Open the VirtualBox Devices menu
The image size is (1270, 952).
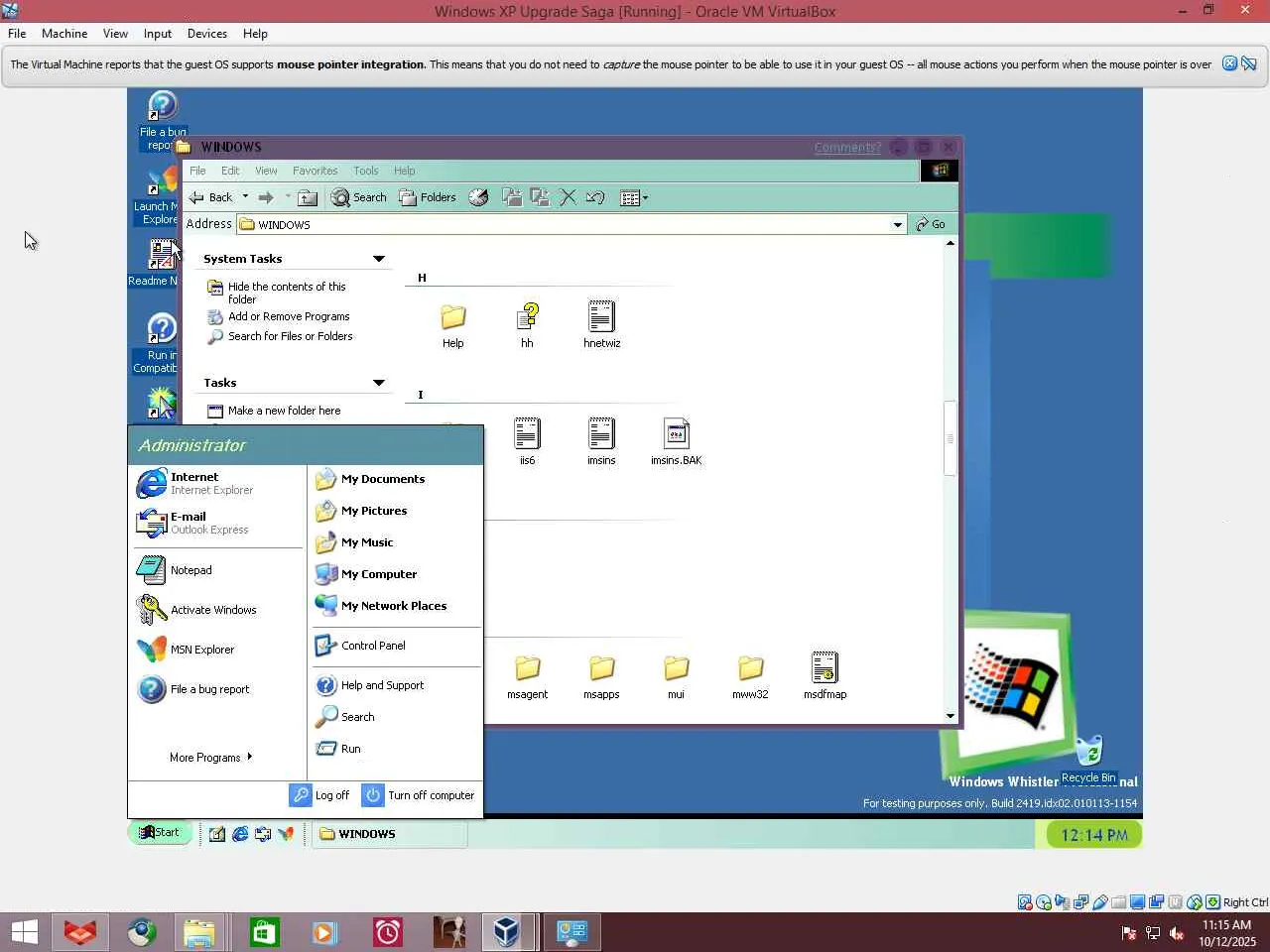(x=207, y=34)
